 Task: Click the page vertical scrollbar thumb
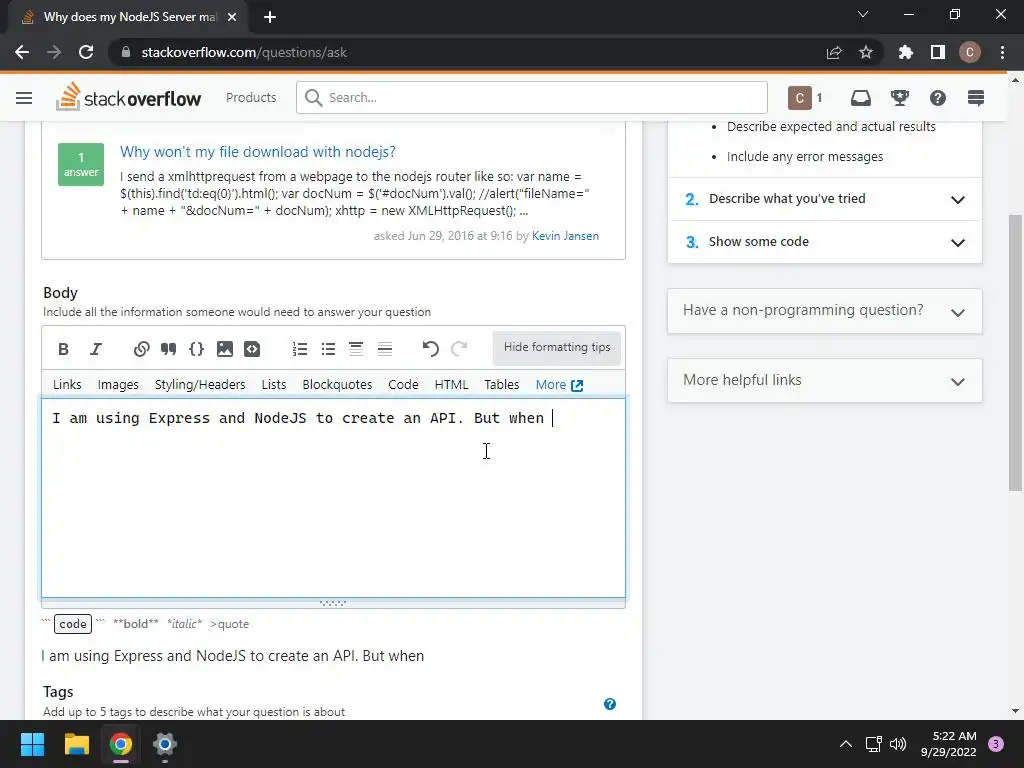(1015, 353)
